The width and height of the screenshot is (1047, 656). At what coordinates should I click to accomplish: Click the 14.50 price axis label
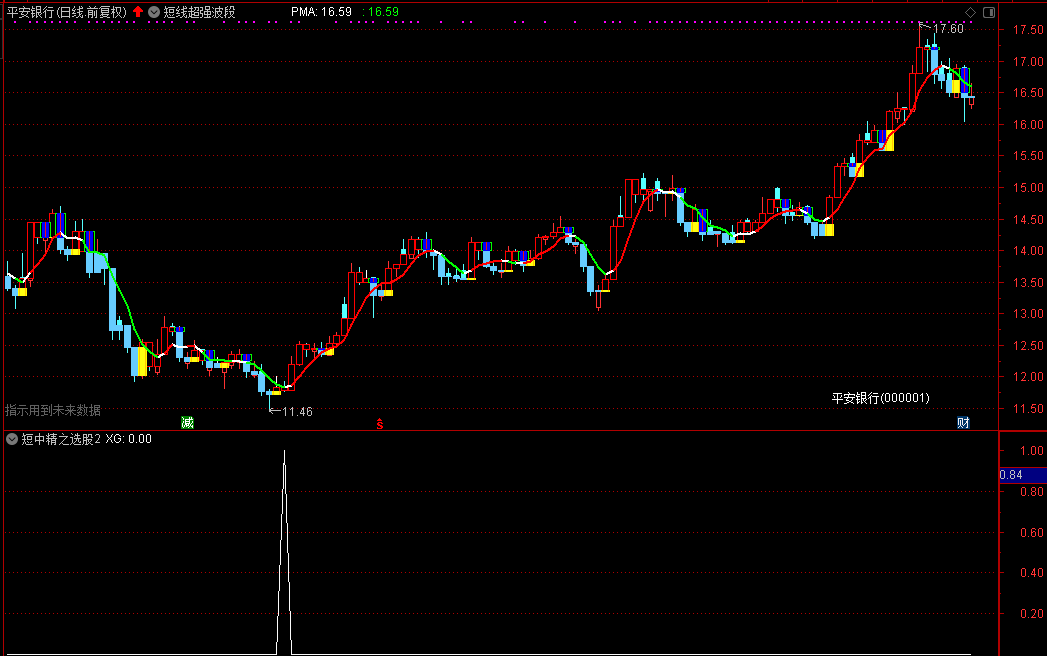point(1028,219)
